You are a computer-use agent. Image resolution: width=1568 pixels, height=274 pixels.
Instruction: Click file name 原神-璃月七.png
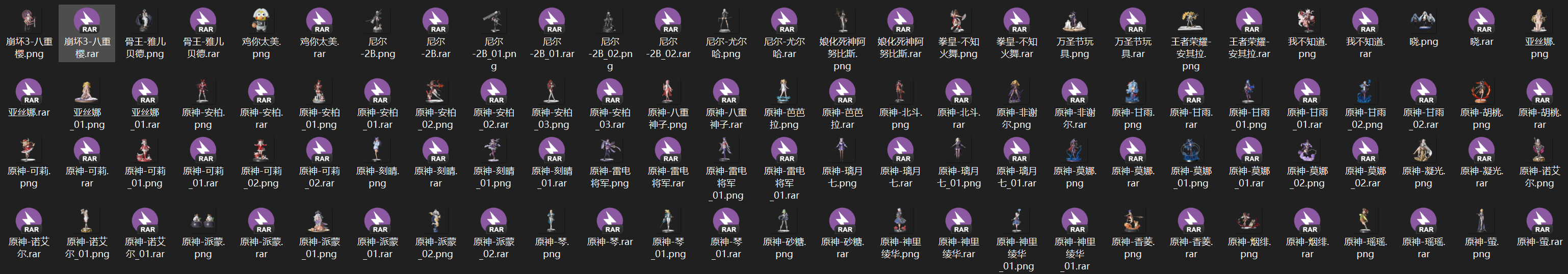click(x=843, y=177)
